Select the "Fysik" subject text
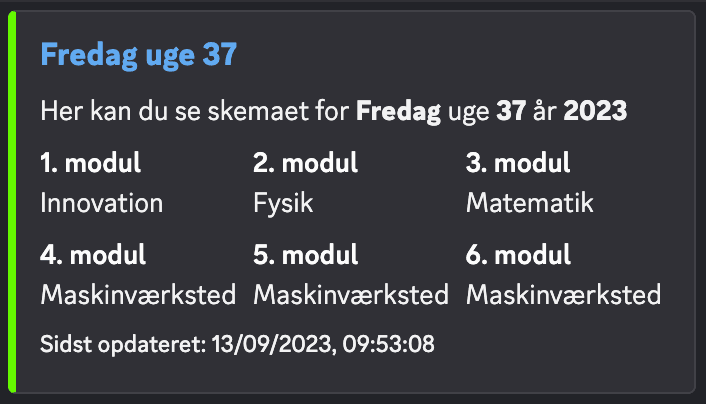 pyautogui.click(x=284, y=203)
